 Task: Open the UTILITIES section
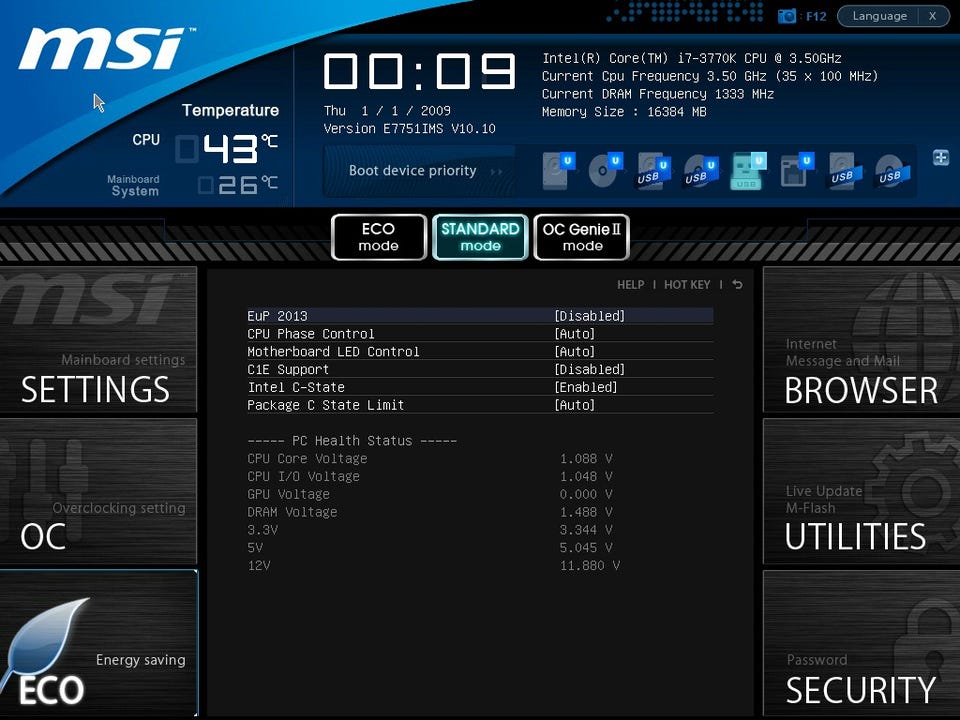point(861,491)
